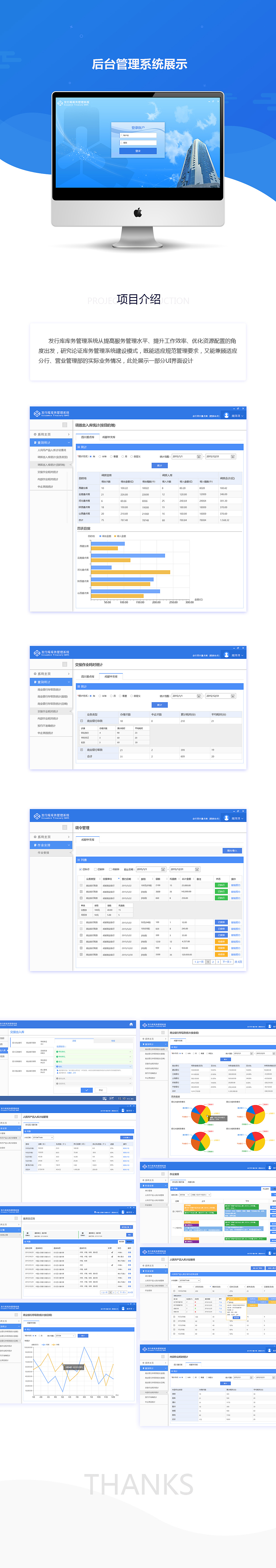The width and height of the screenshot is (276, 1568).
Task: Check 已安排 filter checkbox in 调令管理
Action: point(96,869)
